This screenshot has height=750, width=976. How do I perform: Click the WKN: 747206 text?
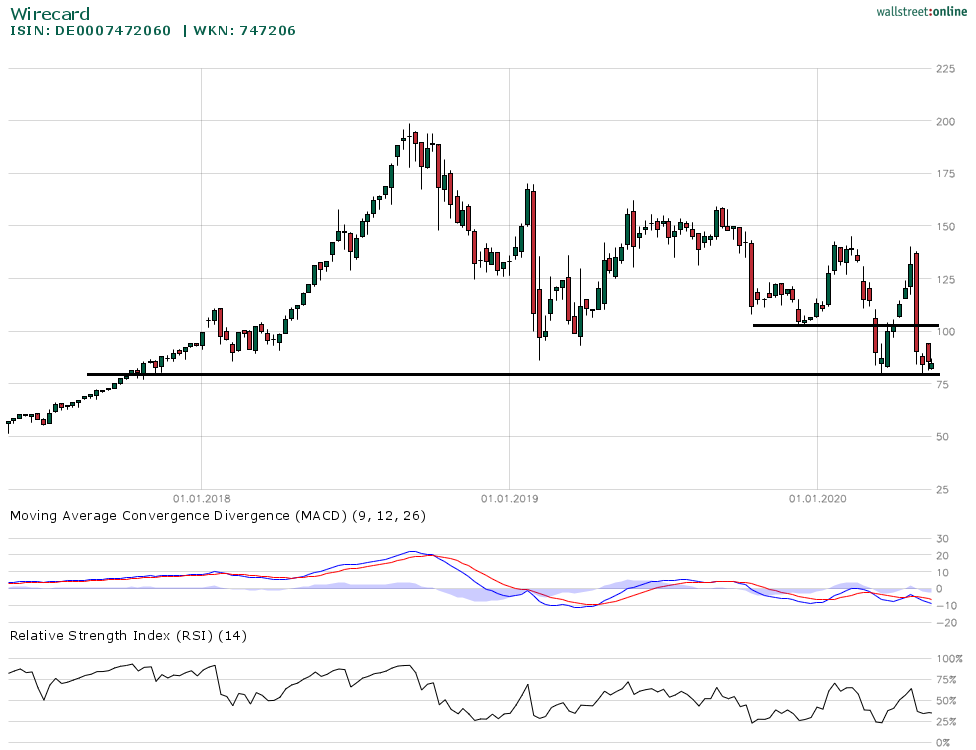click(245, 30)
